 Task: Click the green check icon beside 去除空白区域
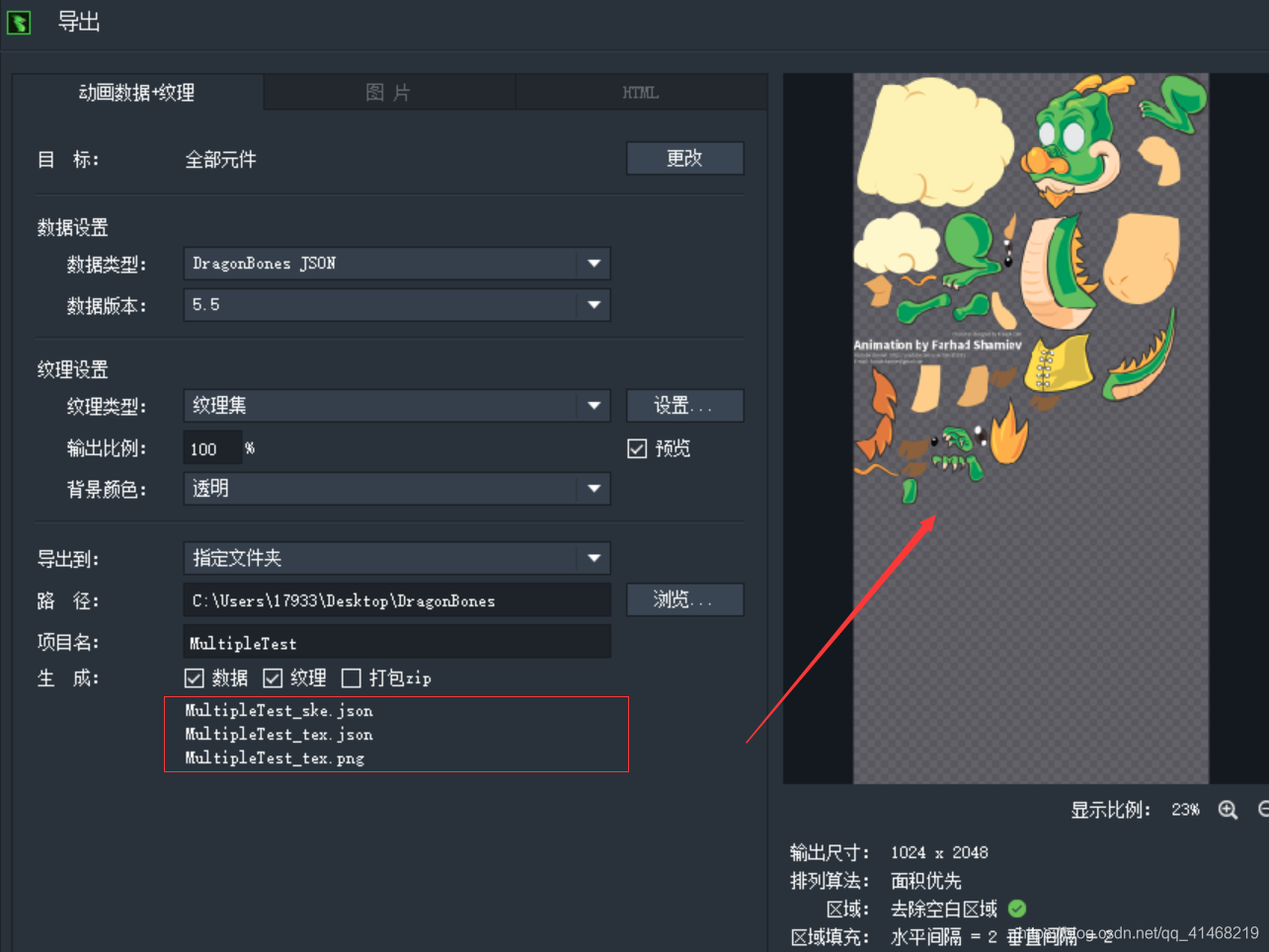[x=1017, y=908]
